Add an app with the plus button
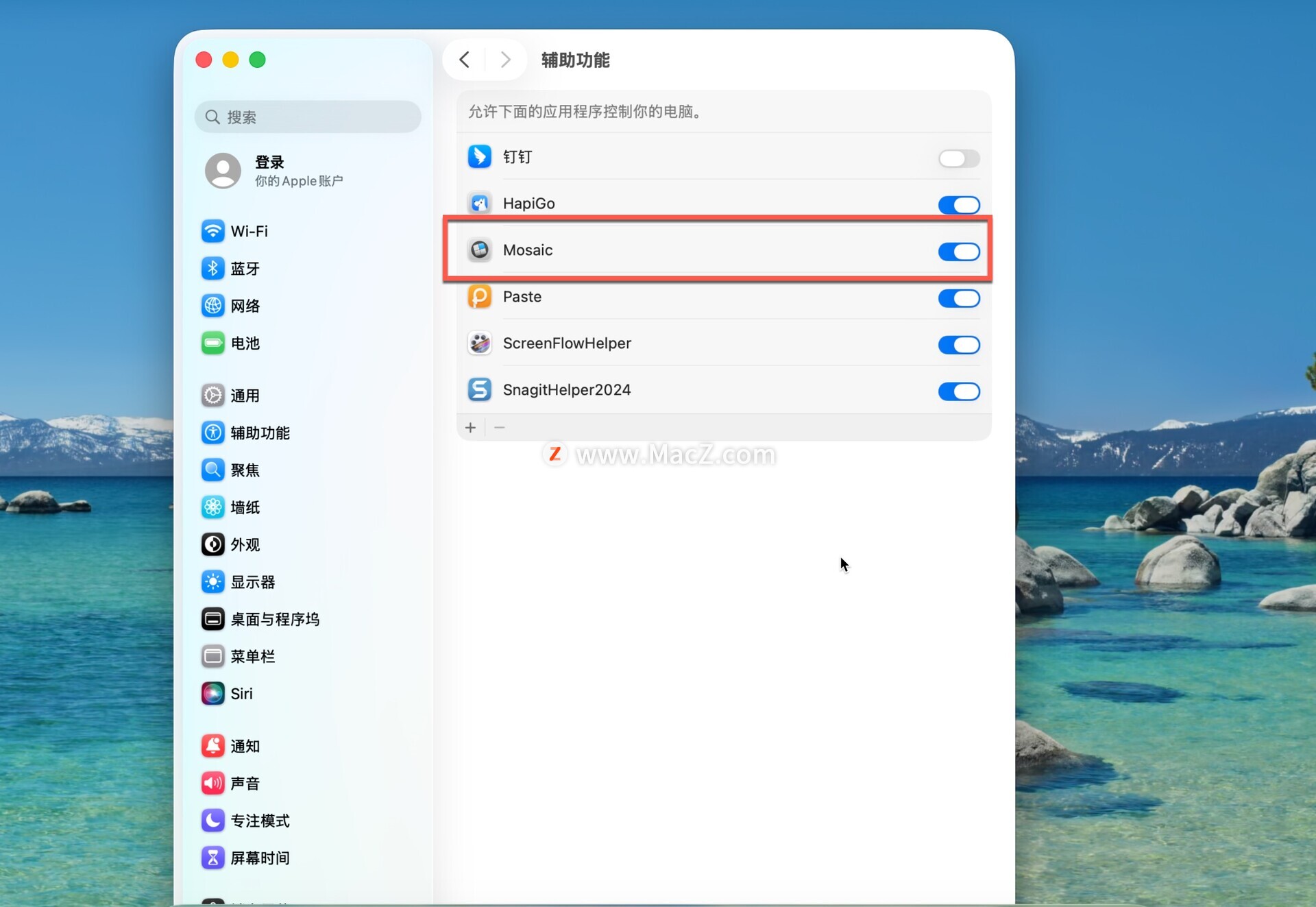Image resolution: width=1316 pixels, height=907 pixels. click(x=470, y=428)
